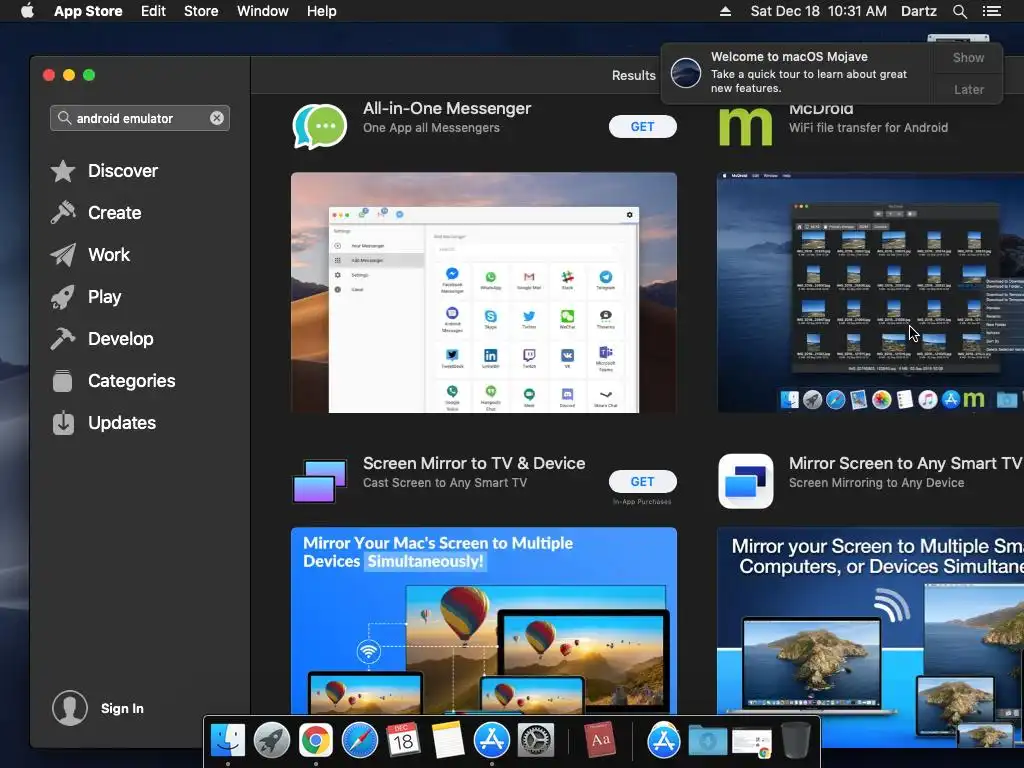This screenshot has width=1024, height=768.
Task: Open All-in-One Messenger app icon
Action: pyautogui.click(x=319, y=127)
